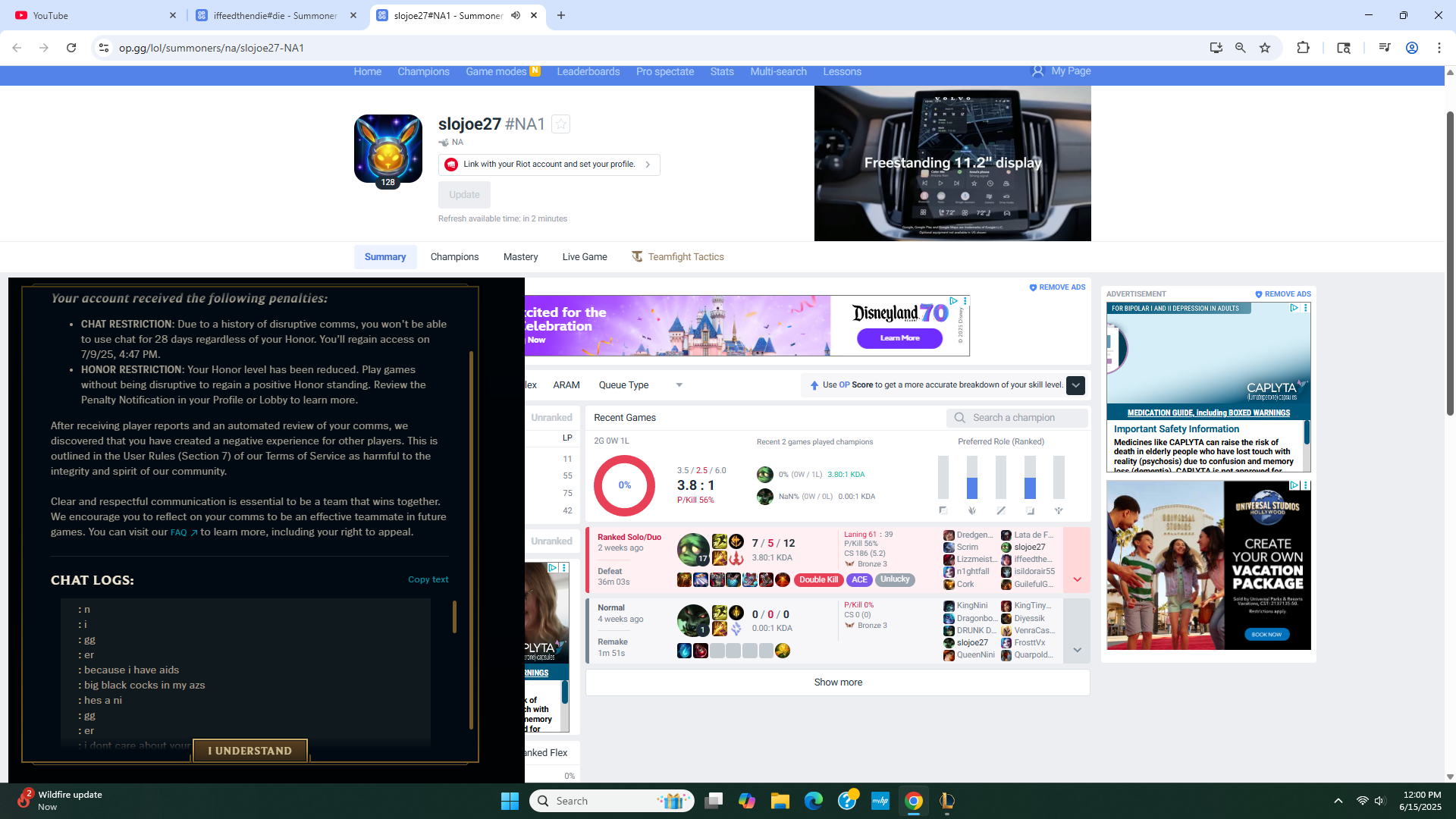Open Chrome media controls icon
1456x819 pixels.
point(1385,48)
